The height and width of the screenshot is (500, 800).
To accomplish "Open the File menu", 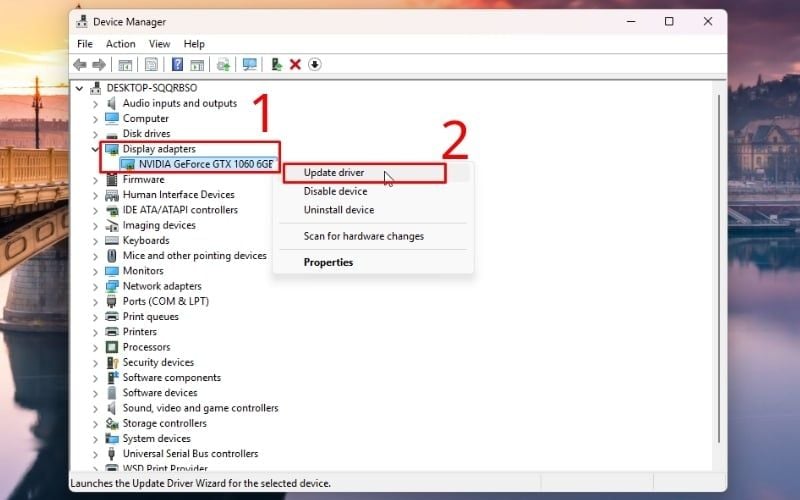I will (85, 44).
